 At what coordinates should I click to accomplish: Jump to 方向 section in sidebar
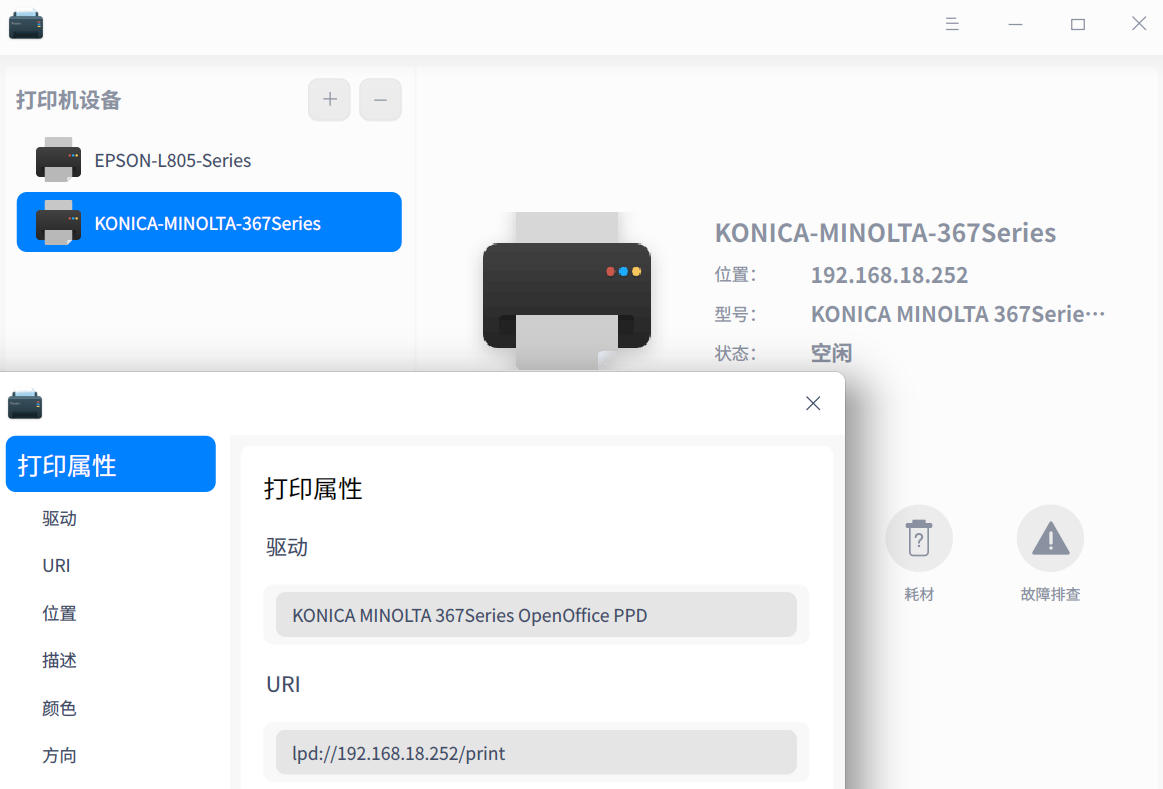[59, 756]
